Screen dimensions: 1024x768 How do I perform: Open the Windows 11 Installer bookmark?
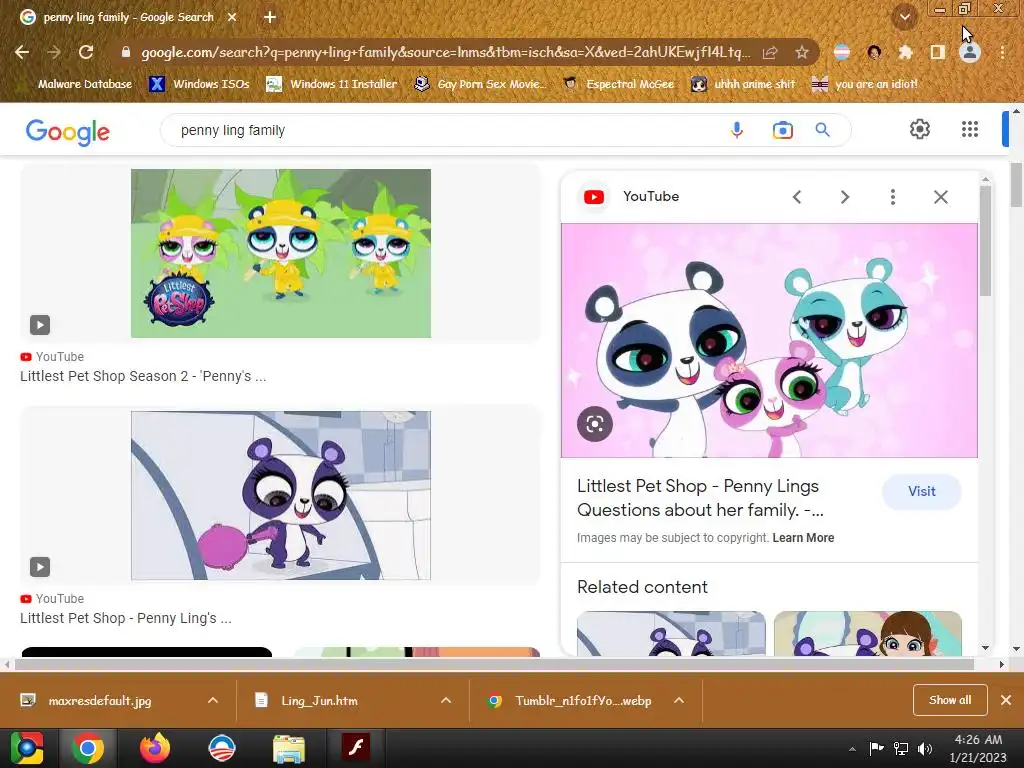pos(332,84)
